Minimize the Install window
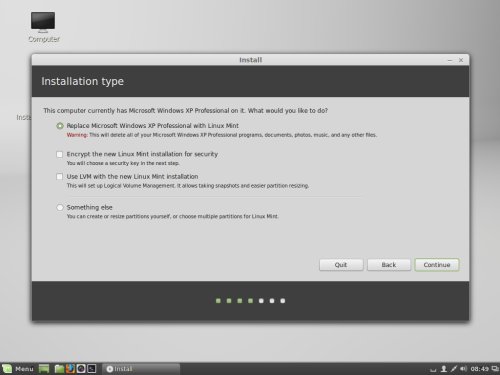 click(450, 60)
